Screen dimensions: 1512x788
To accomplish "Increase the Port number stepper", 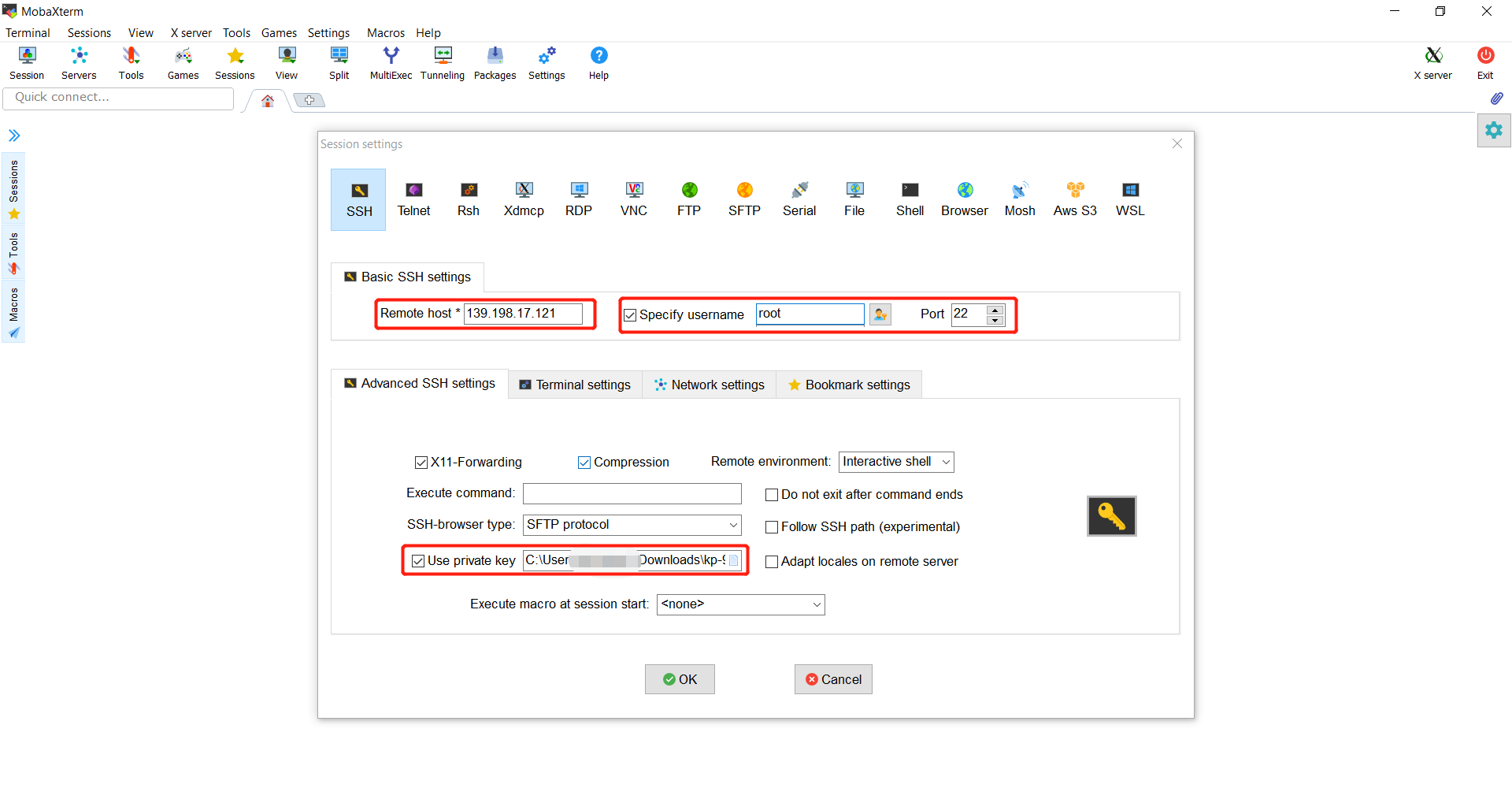I will tap(995, 310).
